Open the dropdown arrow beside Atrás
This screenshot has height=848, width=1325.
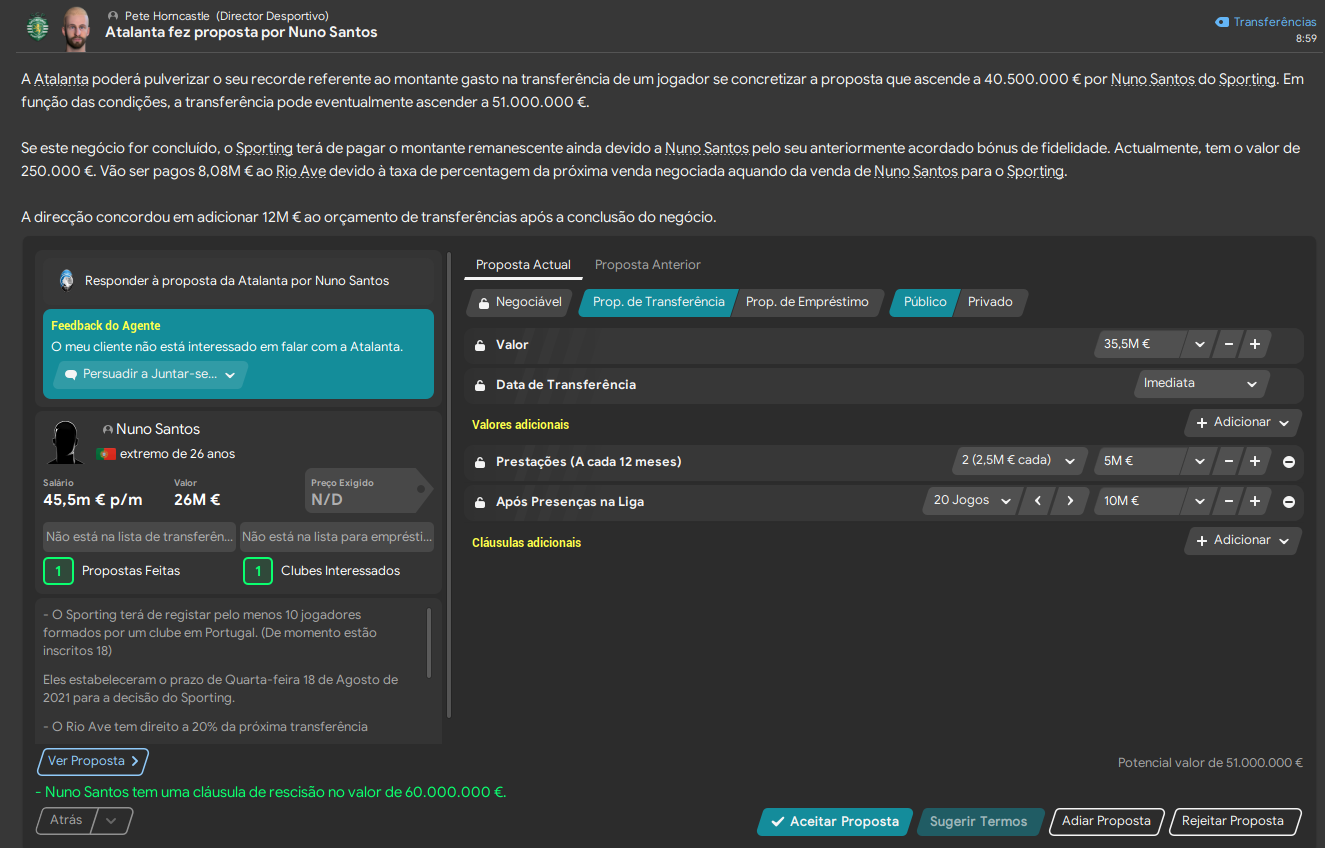click(111, 821)
